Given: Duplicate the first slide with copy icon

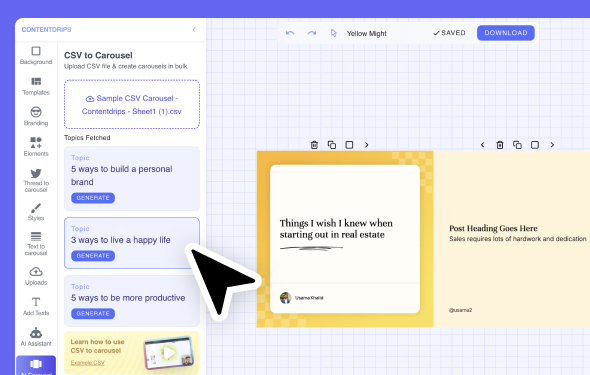Looking at the screenshot, I should [x=332, y=145].
